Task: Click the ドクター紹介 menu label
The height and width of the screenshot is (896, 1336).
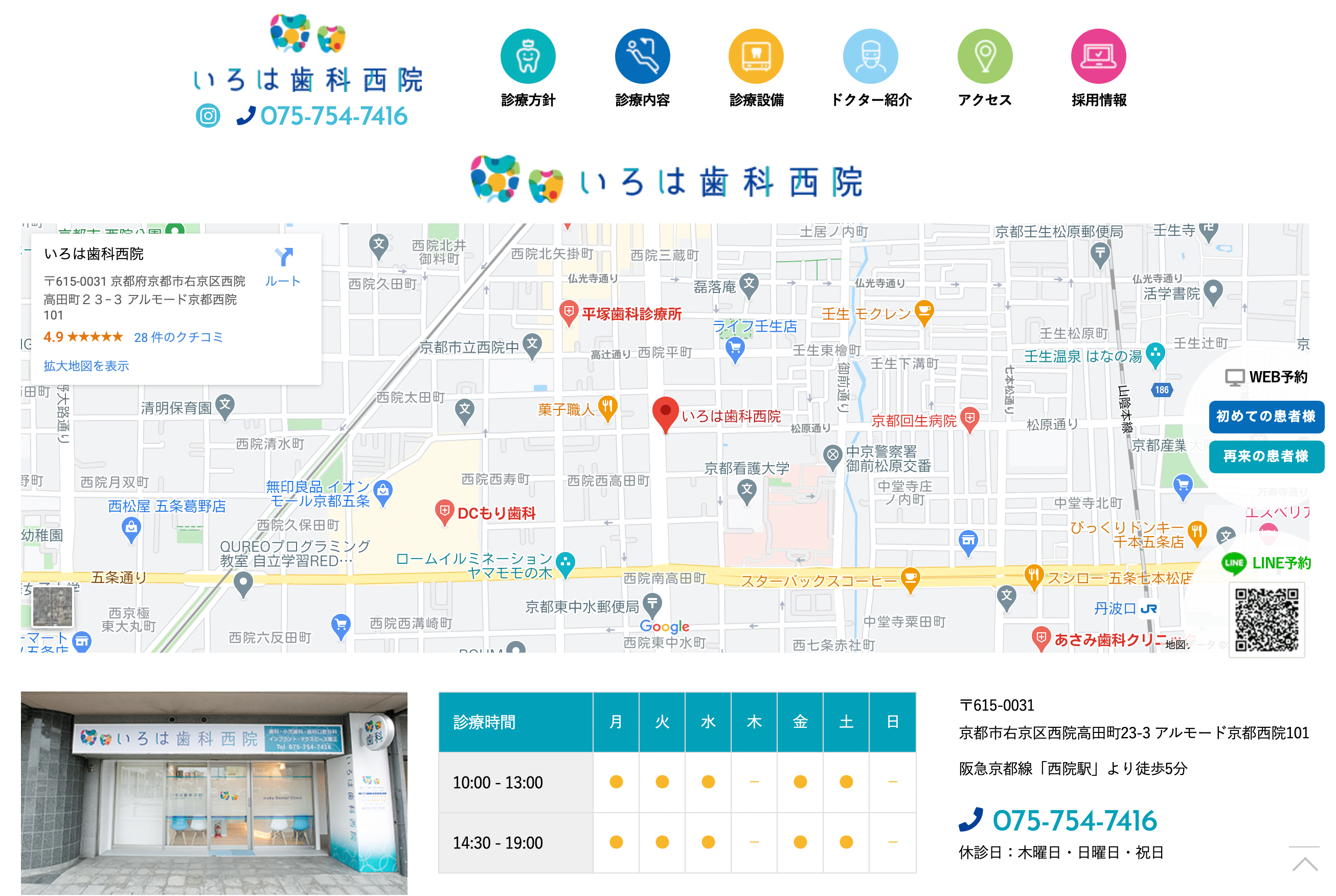Action: click(871, 100)
